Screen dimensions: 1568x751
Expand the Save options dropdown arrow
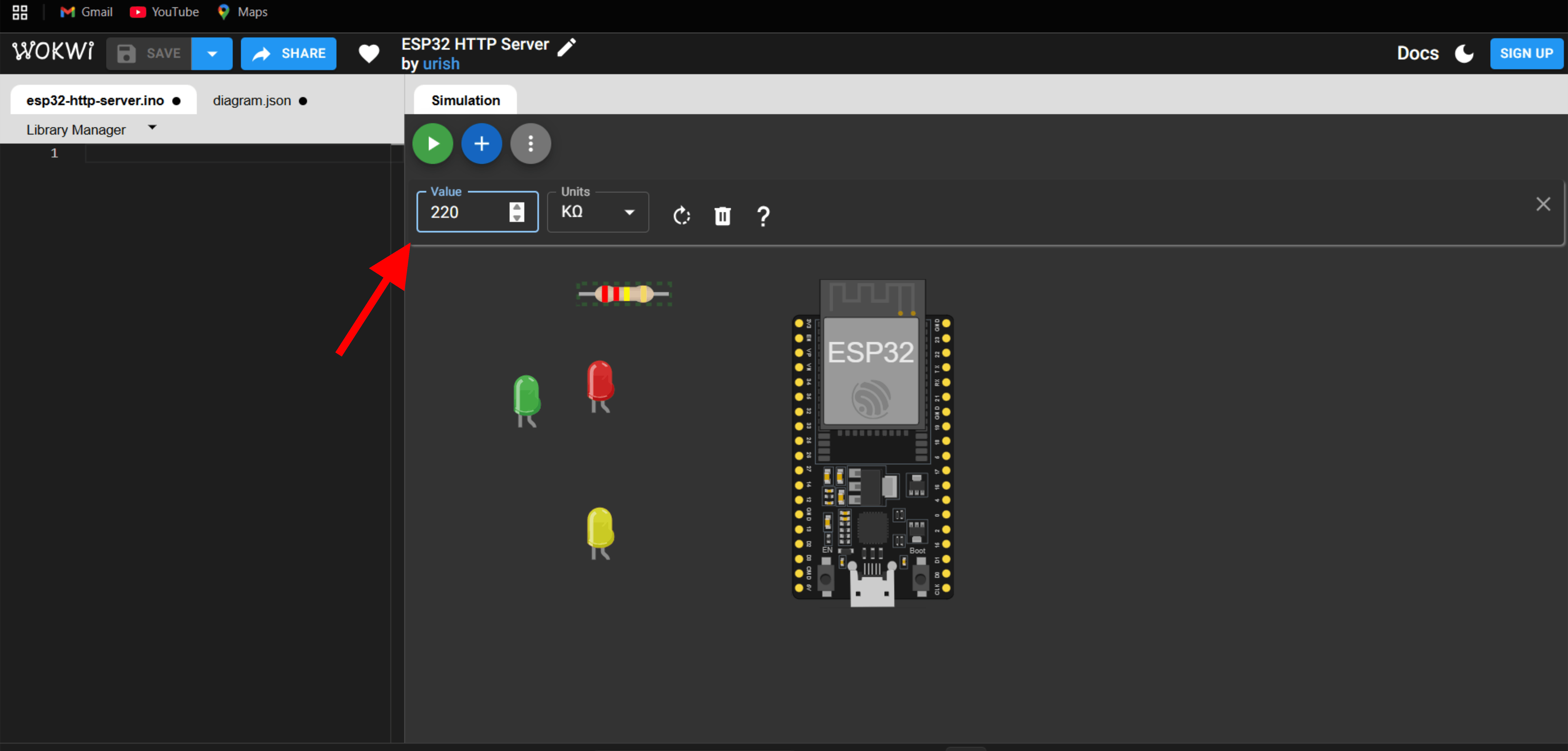pos(212,54)
